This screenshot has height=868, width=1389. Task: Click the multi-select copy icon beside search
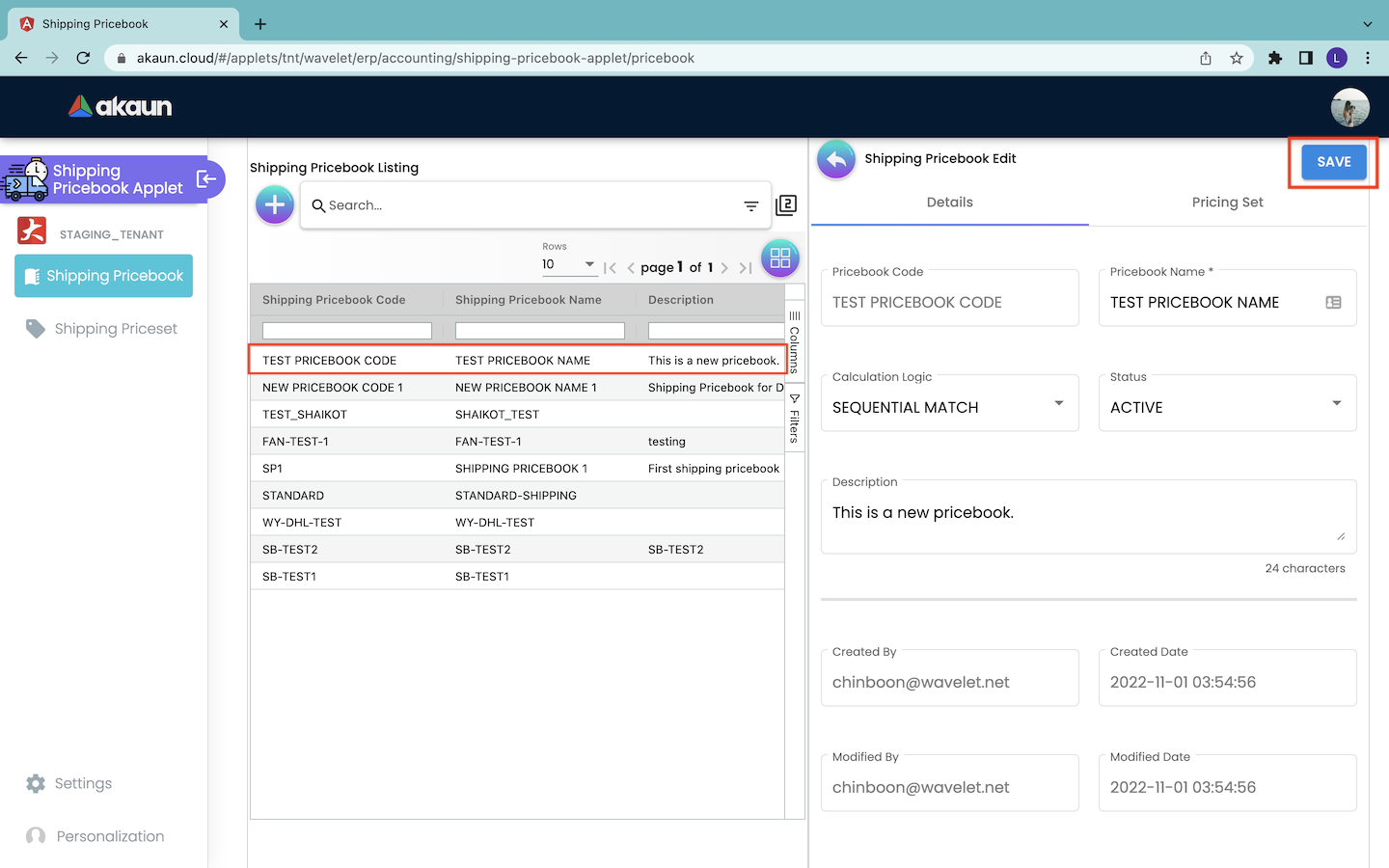[x=786, y=204]
